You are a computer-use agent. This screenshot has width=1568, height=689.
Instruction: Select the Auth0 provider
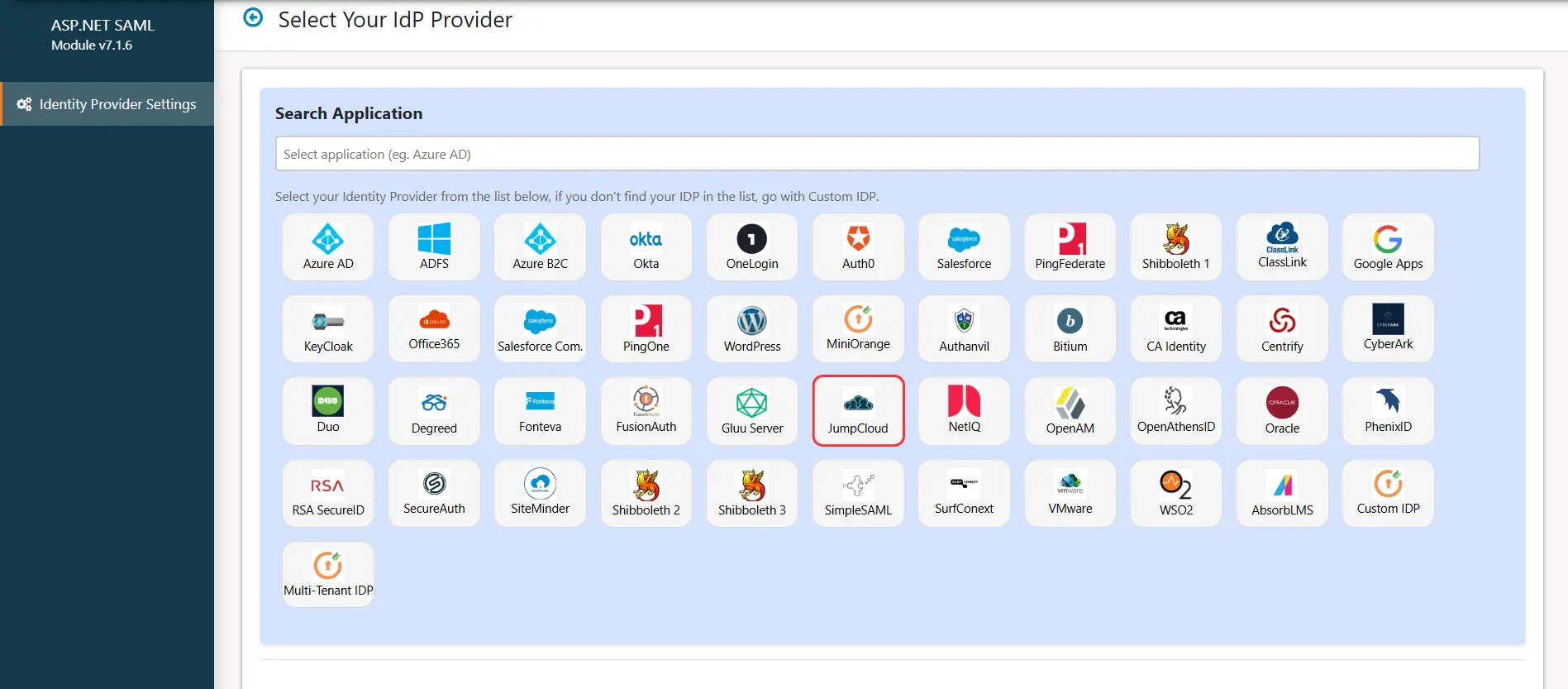point(858,246)
